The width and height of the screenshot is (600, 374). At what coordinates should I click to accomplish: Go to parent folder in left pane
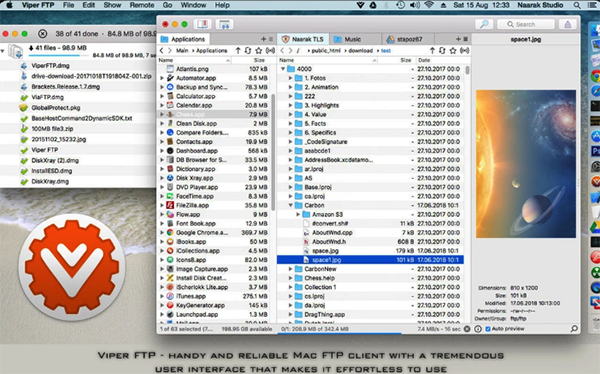(238, 51)
